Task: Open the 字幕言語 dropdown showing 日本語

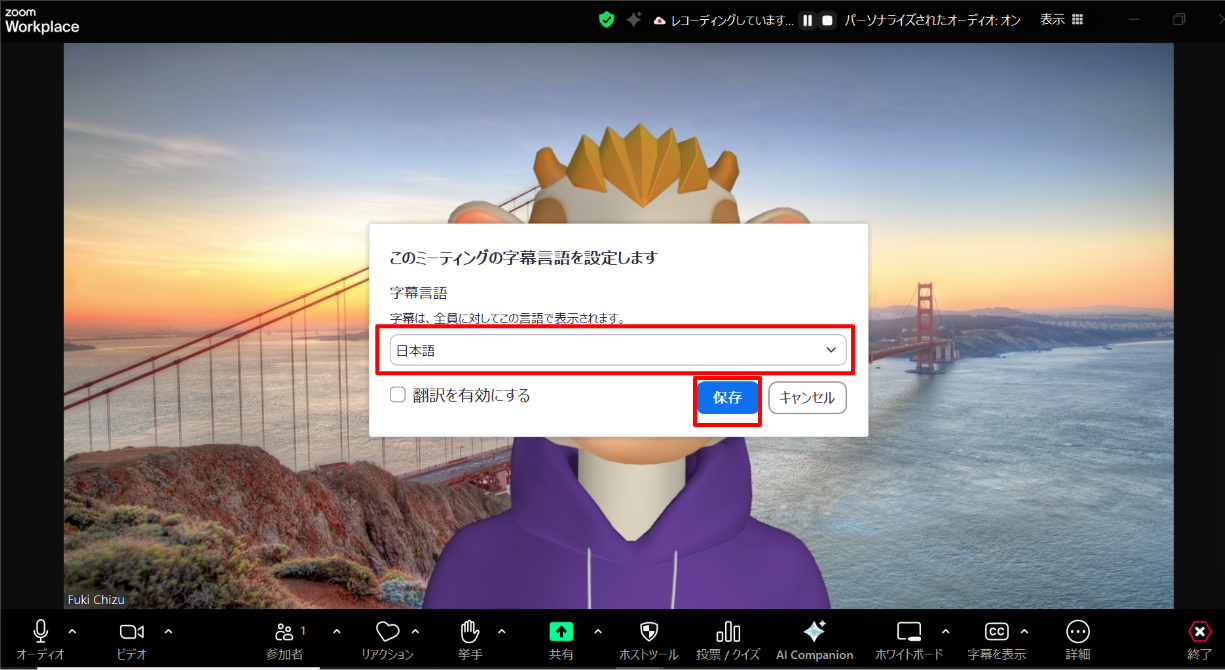Action: [x=618, y=350]
